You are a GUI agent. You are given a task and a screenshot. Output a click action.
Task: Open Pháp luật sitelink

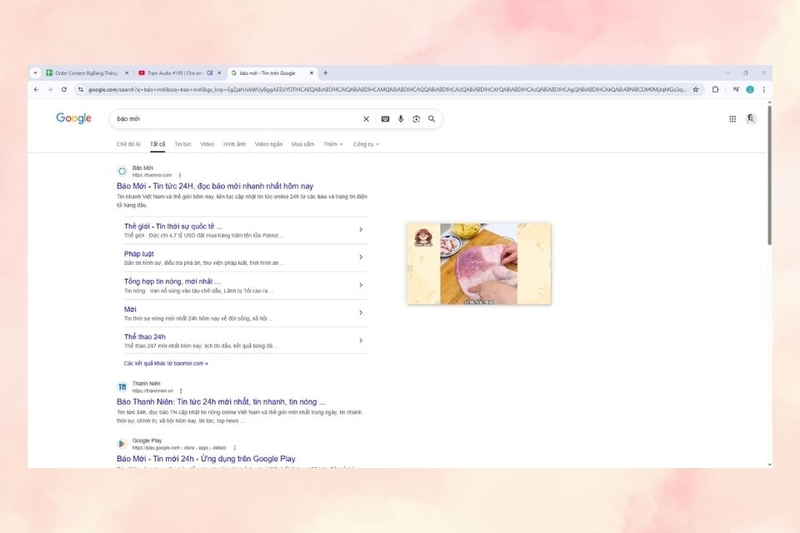[x=139, y=253]
